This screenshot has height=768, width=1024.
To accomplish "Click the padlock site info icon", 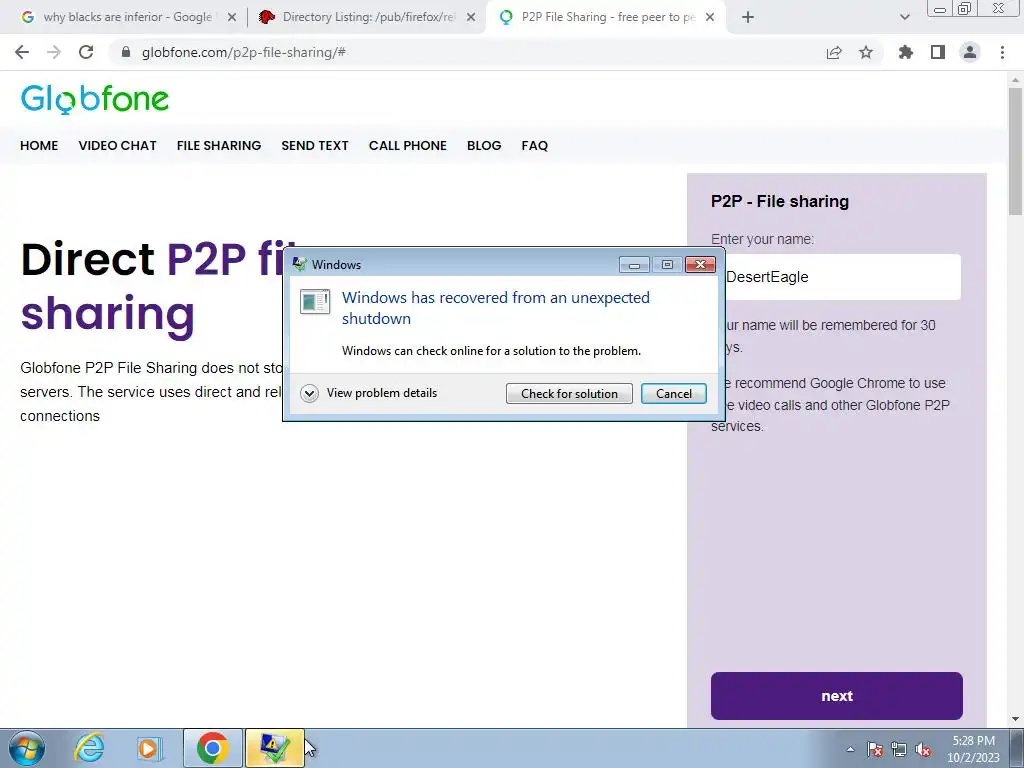I will (x=126, y=52).
